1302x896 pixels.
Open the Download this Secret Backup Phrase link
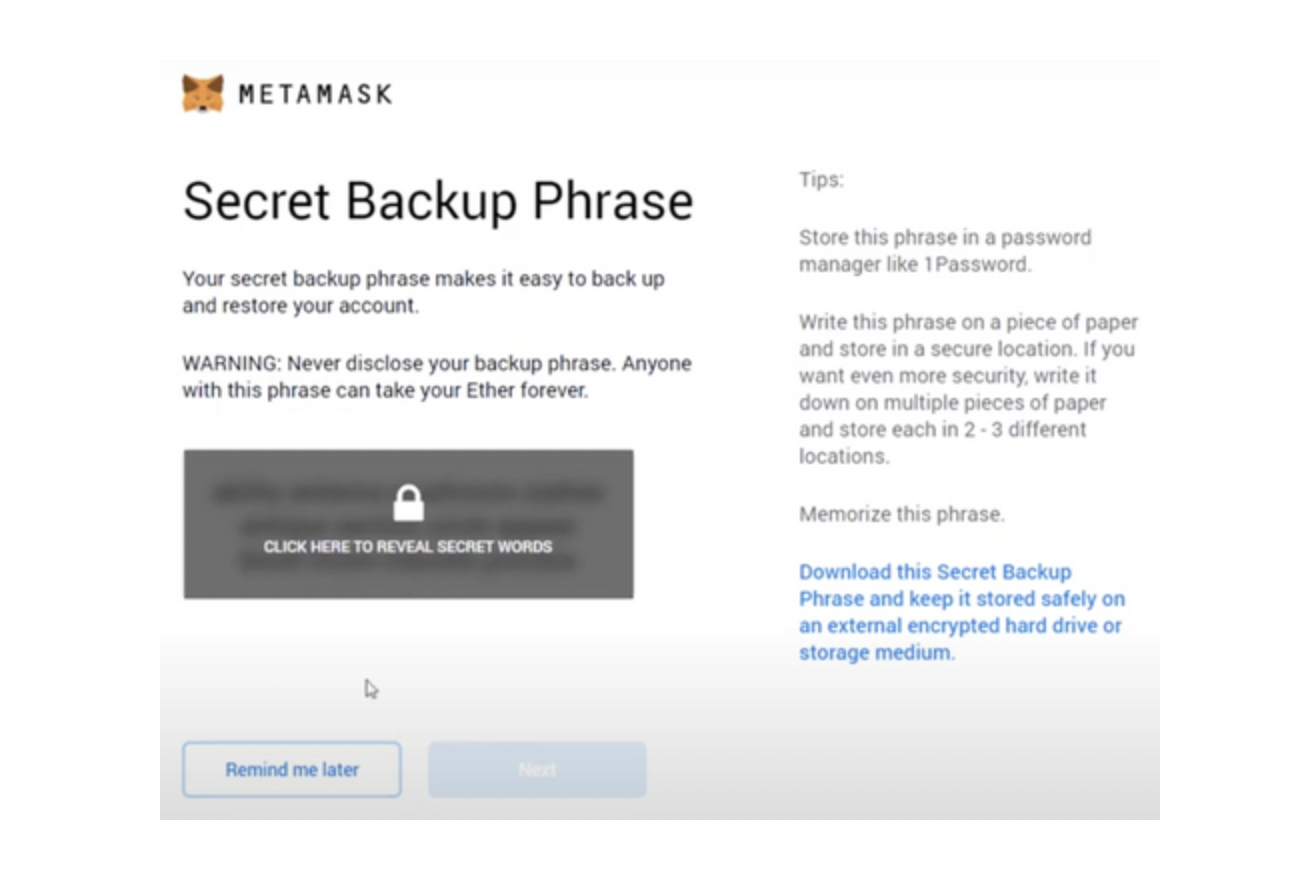(961, 612)
